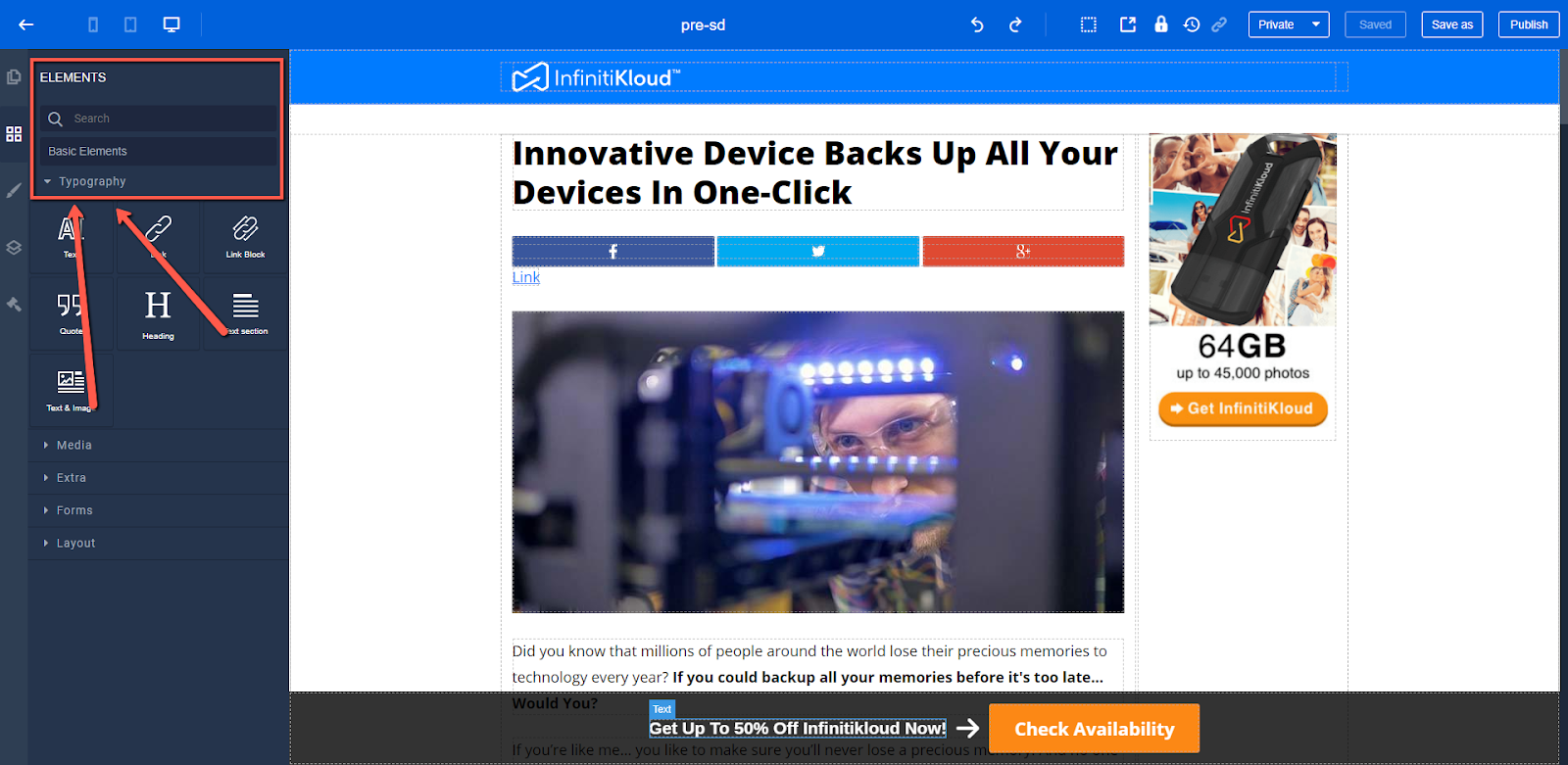Publish the page
The height and width of the screenshot is (765, 1568).
point(1529,24)
